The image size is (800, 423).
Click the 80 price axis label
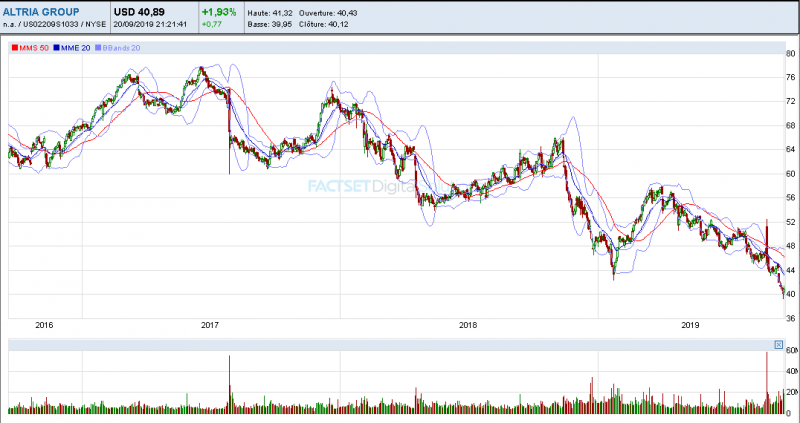[x=791, y=54]
